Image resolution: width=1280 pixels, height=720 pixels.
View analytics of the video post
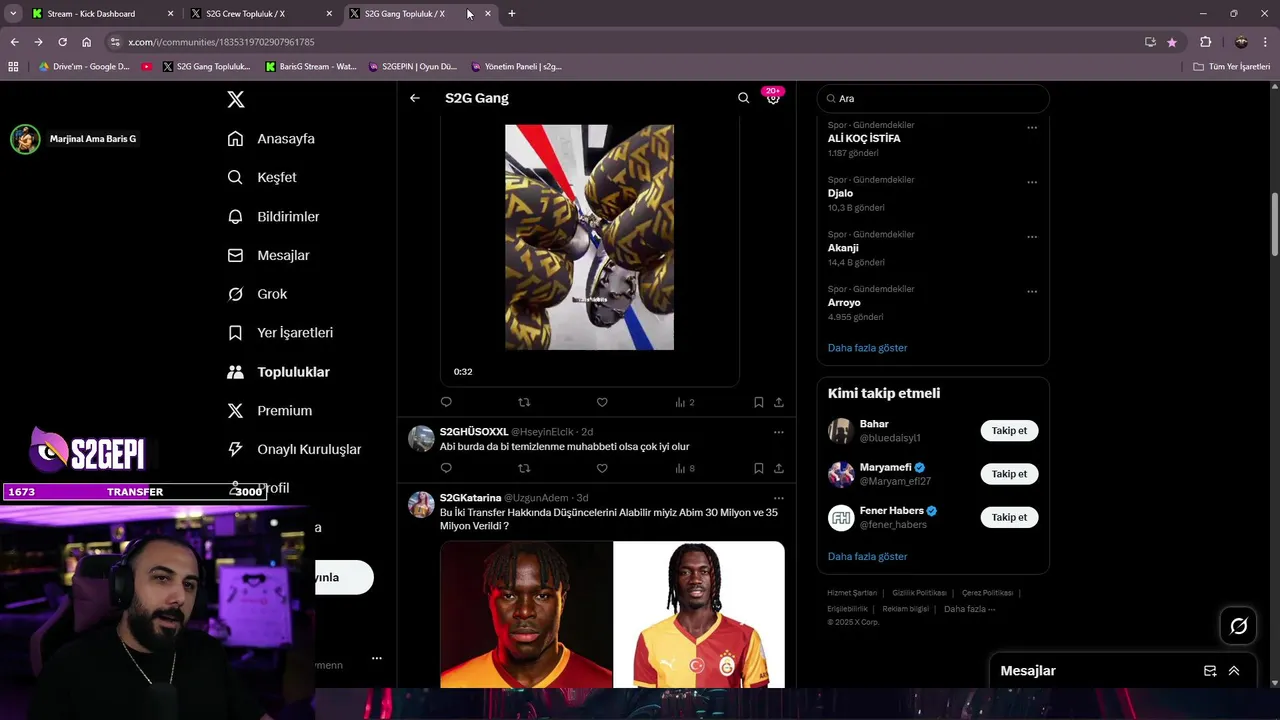tap(684, 402)
